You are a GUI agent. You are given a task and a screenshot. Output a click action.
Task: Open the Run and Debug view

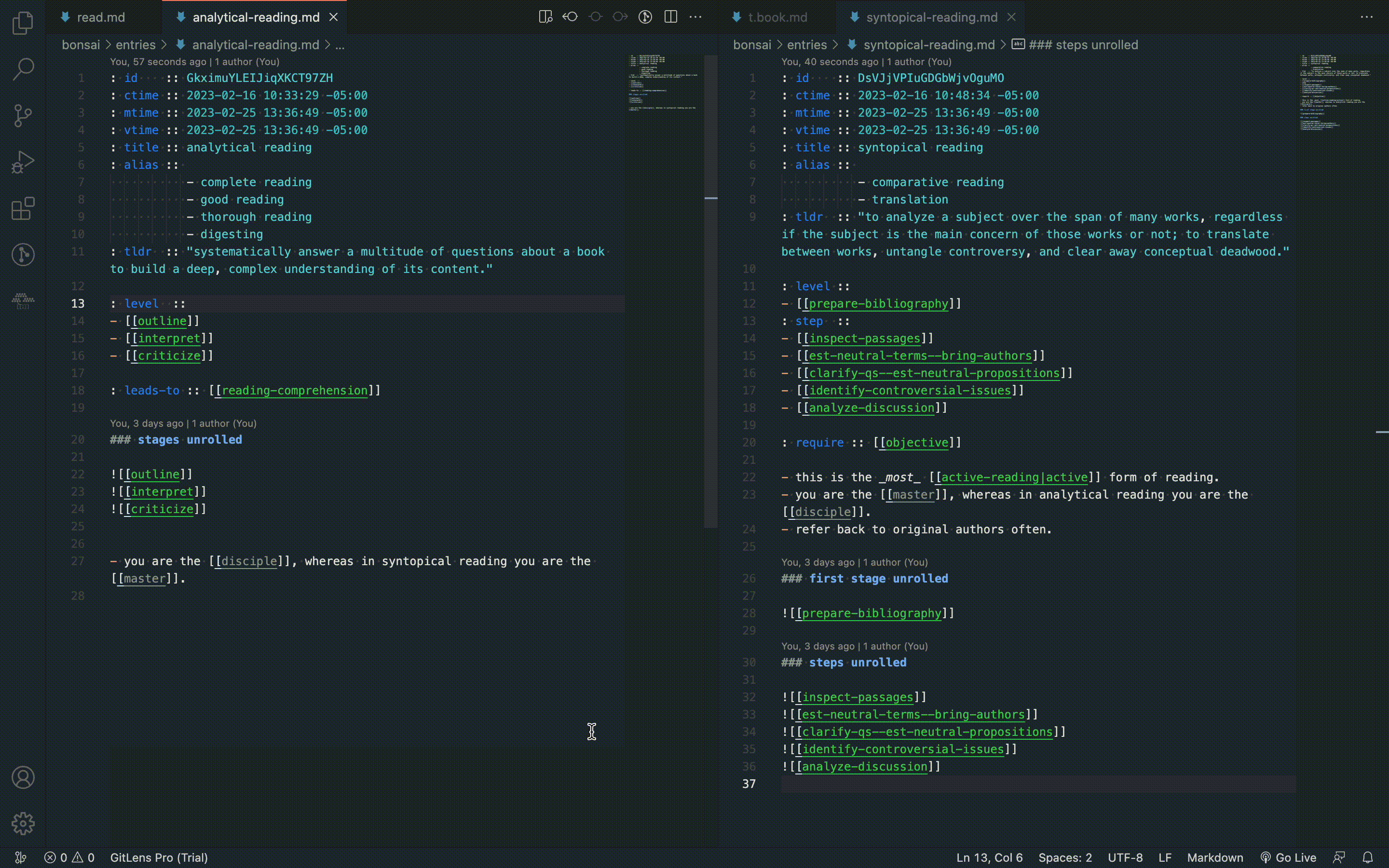click(23, 162)
